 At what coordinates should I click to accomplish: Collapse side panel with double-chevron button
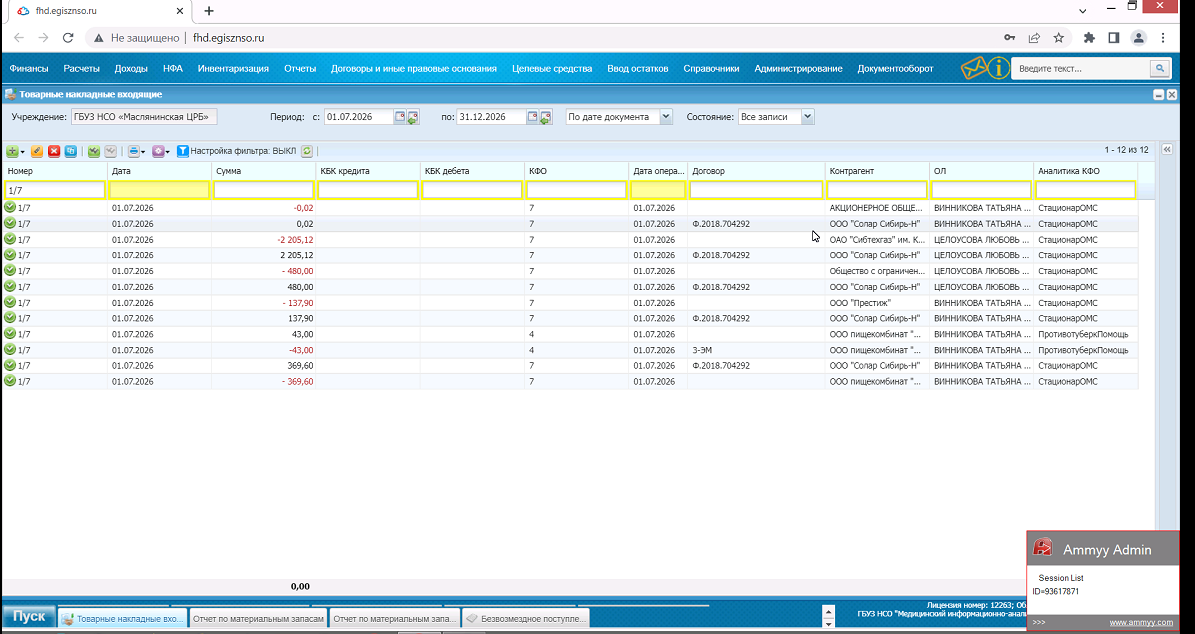click(x=1167, y=150)
